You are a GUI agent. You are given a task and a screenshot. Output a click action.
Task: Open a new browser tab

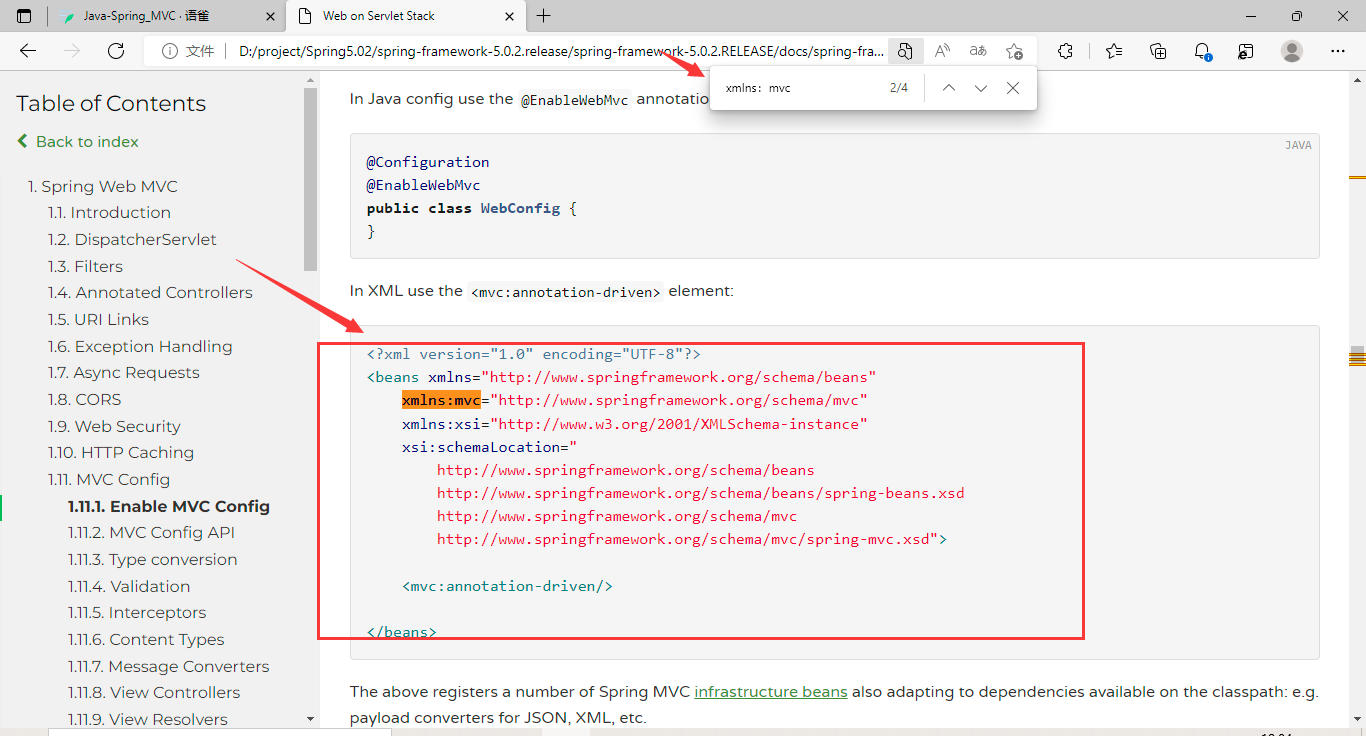tap(544, 16)
